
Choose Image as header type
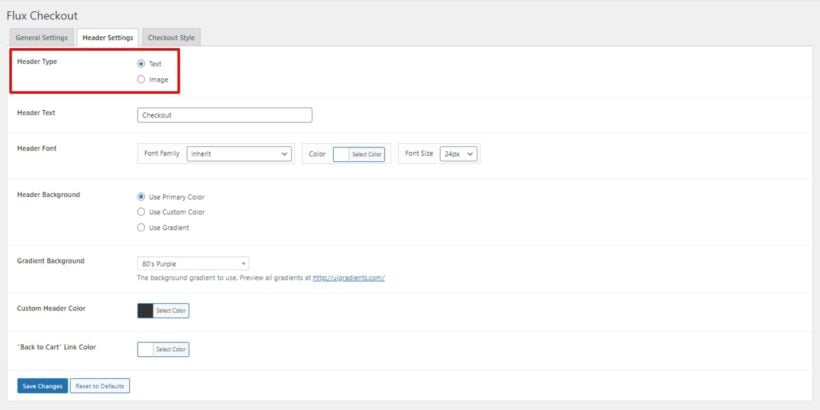[141, 79]
